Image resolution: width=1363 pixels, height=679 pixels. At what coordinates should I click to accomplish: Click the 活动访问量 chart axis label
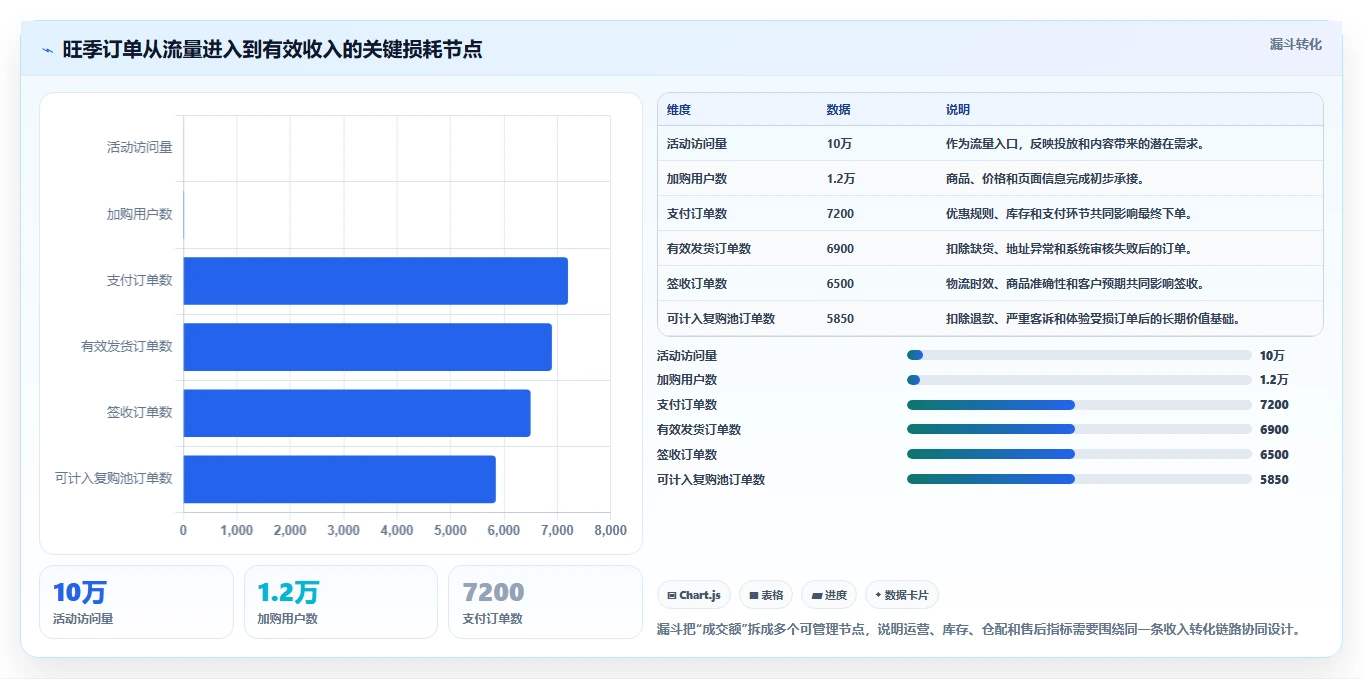tap(140, 147)
